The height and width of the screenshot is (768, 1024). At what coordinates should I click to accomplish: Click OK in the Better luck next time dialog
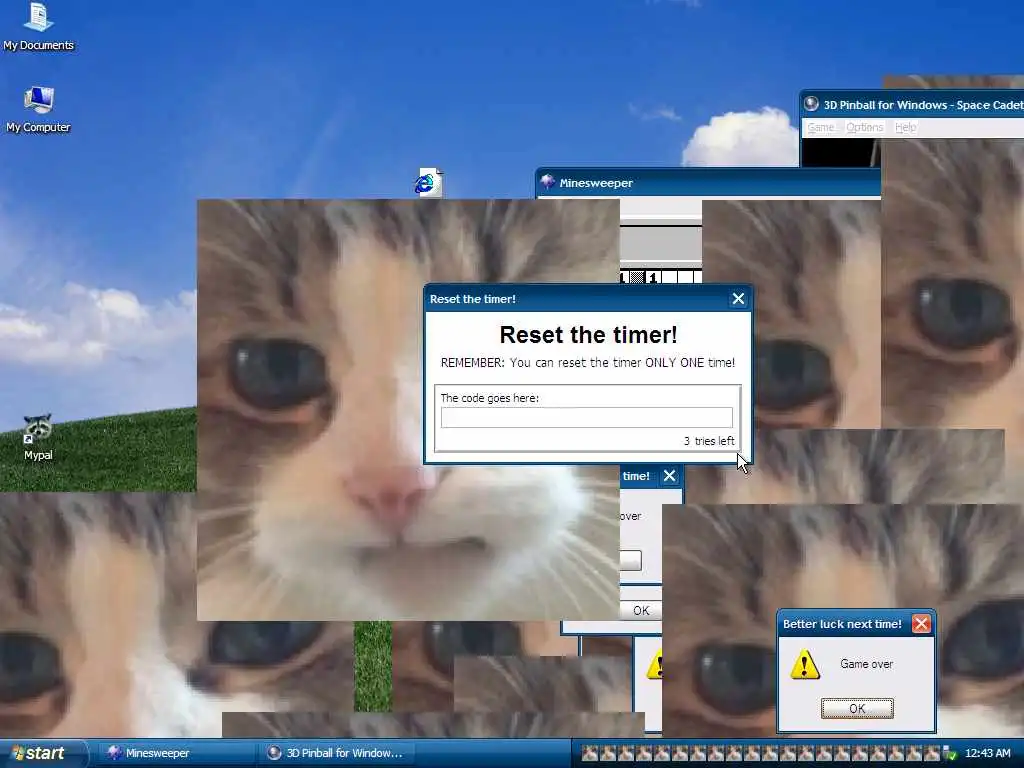(x=857, y=709)
